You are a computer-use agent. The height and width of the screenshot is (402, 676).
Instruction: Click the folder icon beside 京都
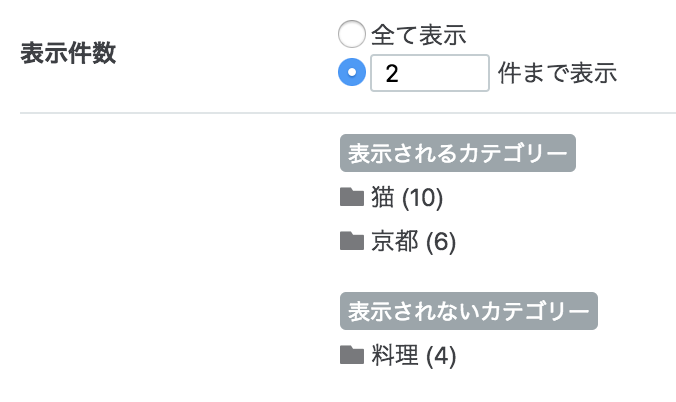(x=352, y=241)
